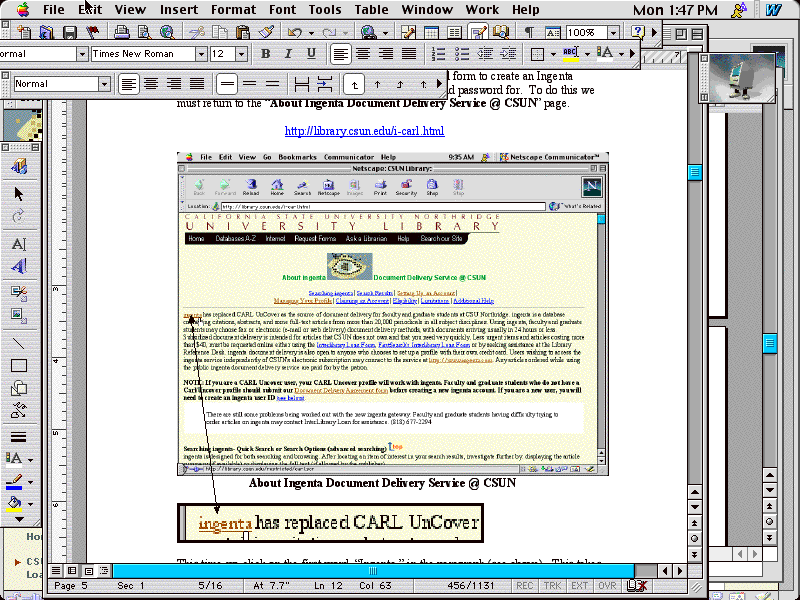The width and height of the screenshot is (800, 600).
Task: Click the Select Browse Object circle button
Action: (694, 539)
